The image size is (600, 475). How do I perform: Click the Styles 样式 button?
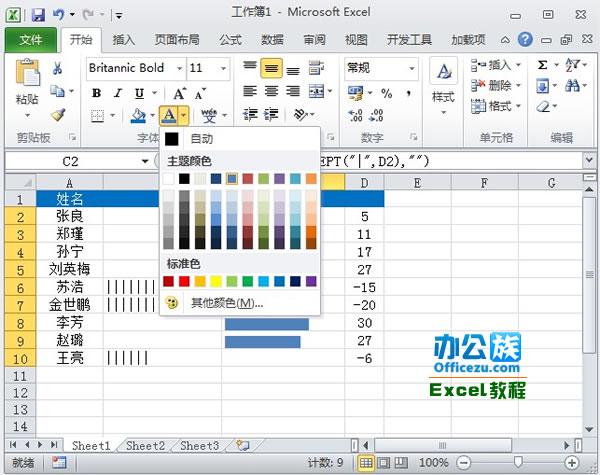pyautogui.click(x=443, y=86)
